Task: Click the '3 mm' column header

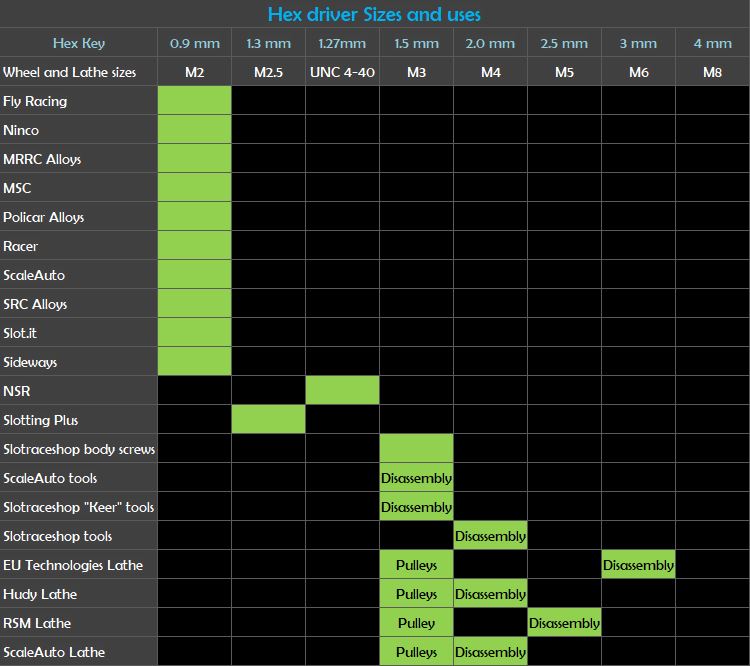Action: tap(638, 44)
